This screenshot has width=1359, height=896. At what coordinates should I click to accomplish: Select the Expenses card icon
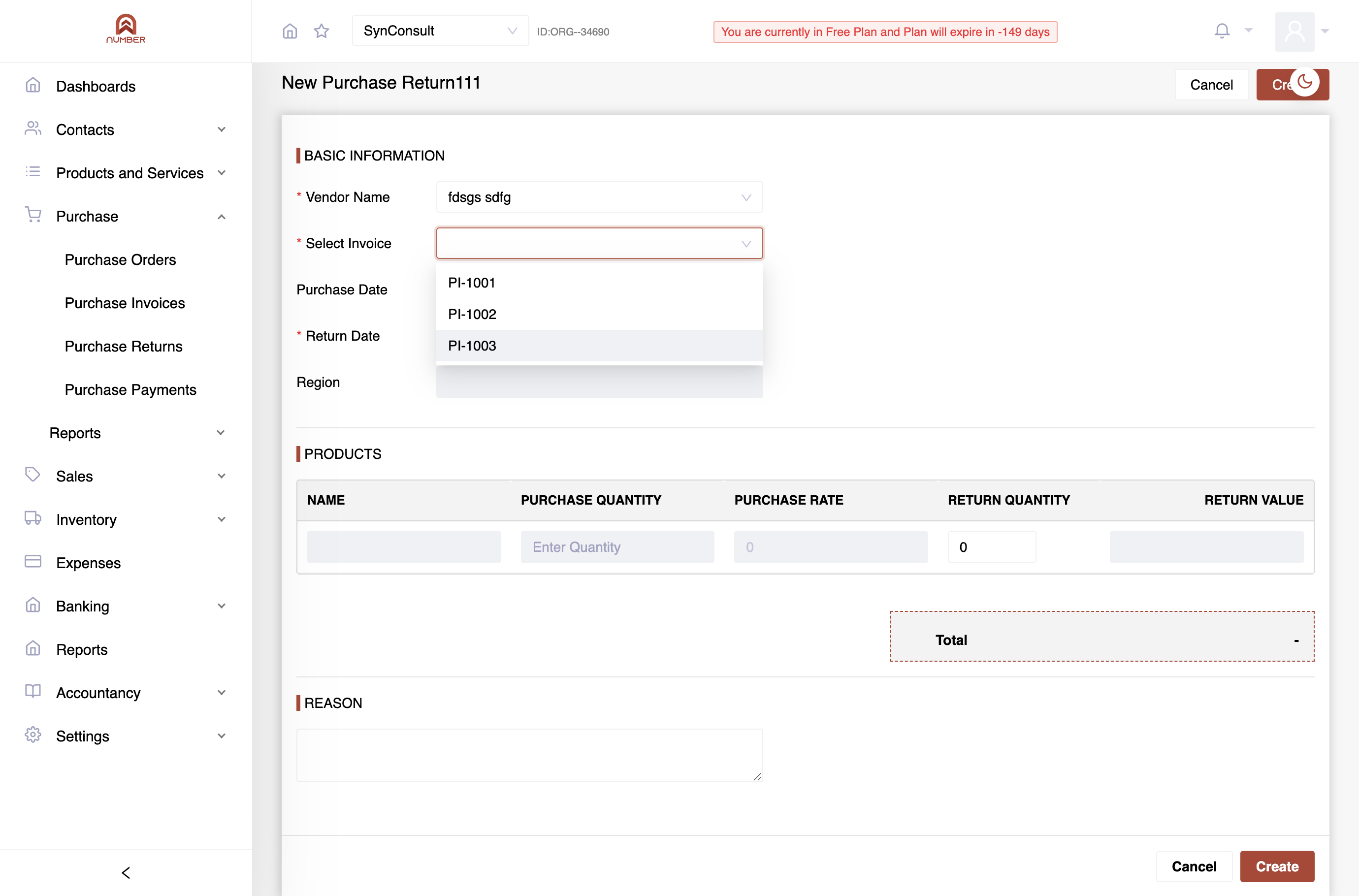33,562
